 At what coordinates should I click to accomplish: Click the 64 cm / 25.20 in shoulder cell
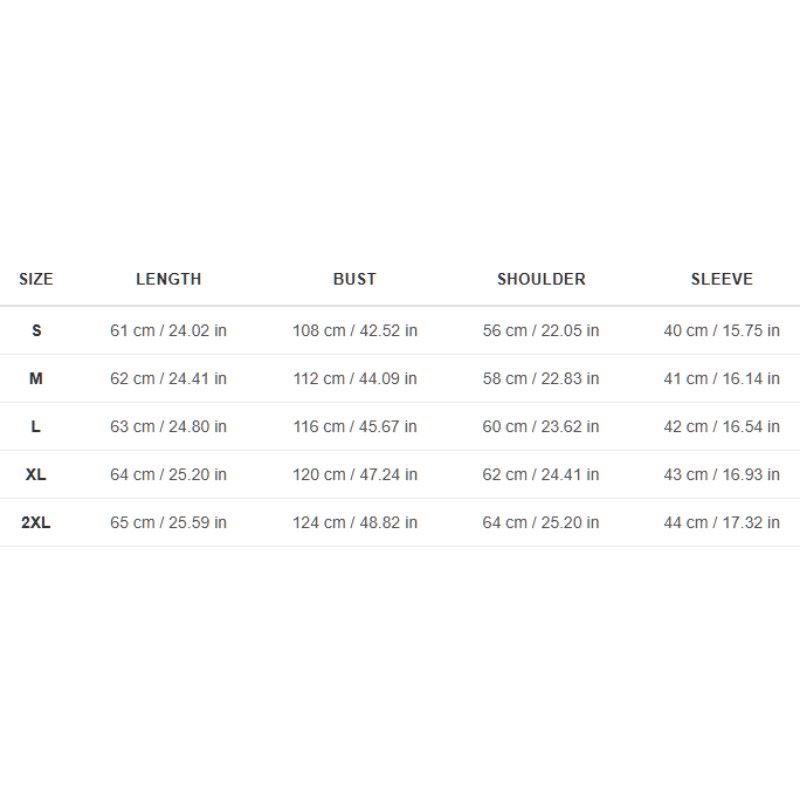click(x=541, y=522)
